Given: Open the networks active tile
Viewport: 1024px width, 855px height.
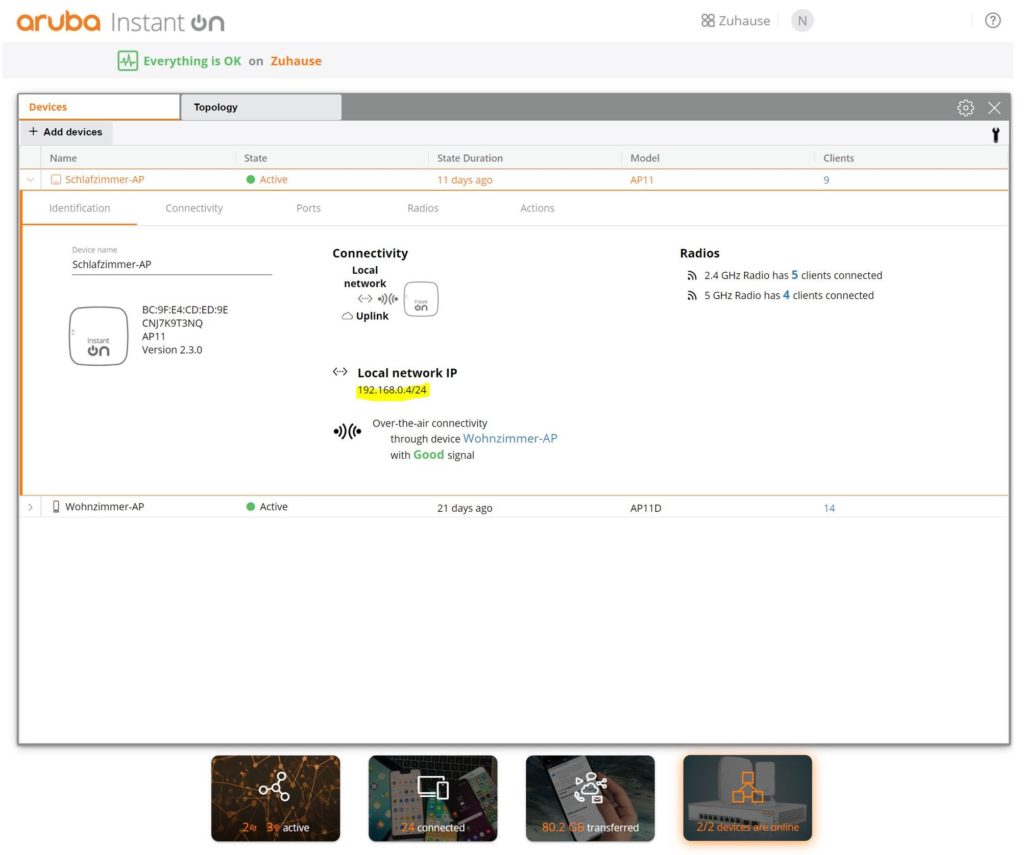Looking at the screenshot, I should point(276,798).
